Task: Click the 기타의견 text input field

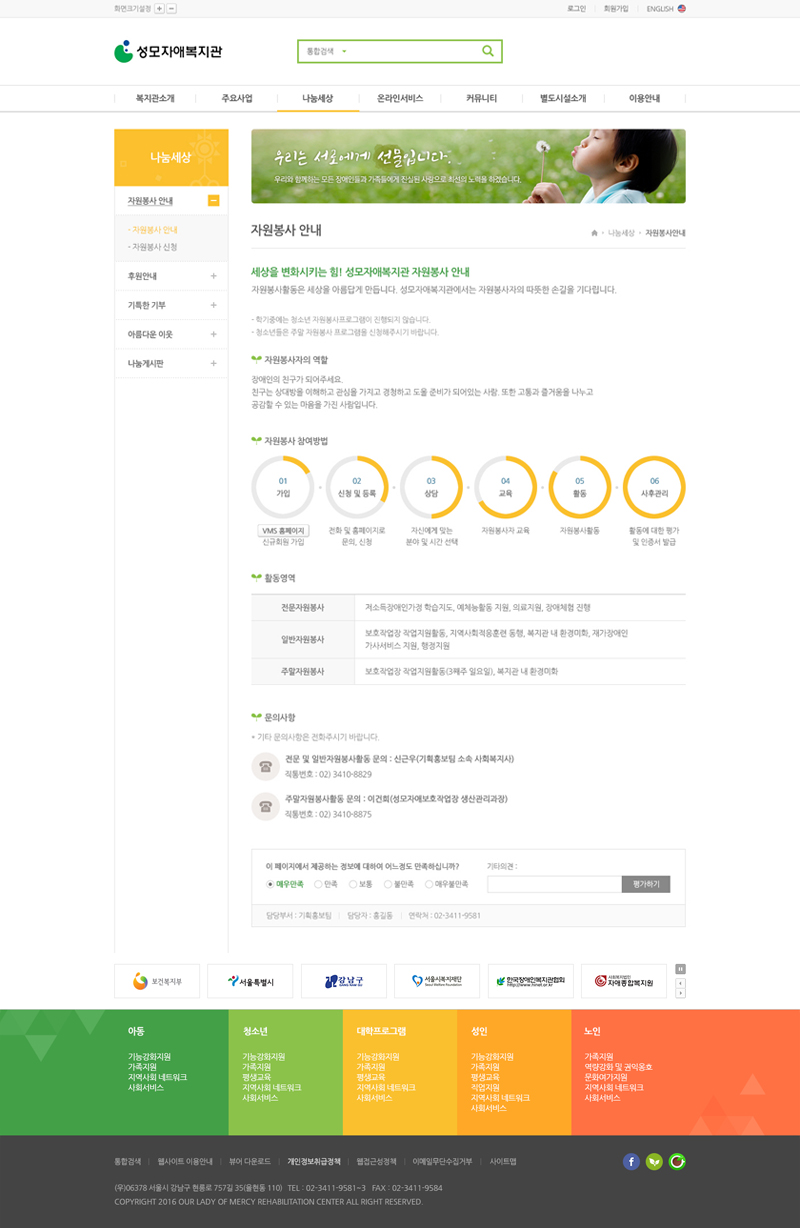Action: (553, 884)
